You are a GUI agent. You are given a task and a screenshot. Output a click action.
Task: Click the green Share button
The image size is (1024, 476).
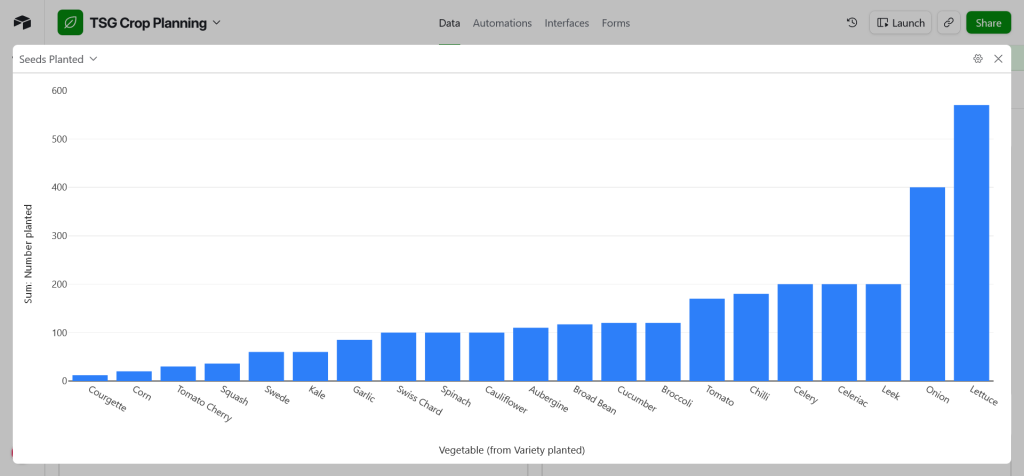(x=988, y=22)
